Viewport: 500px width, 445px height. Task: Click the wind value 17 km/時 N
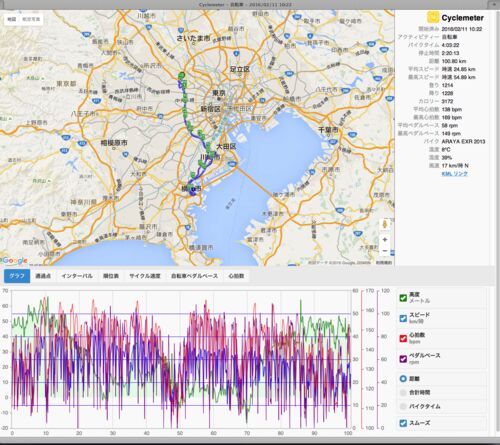pos(455,165)
